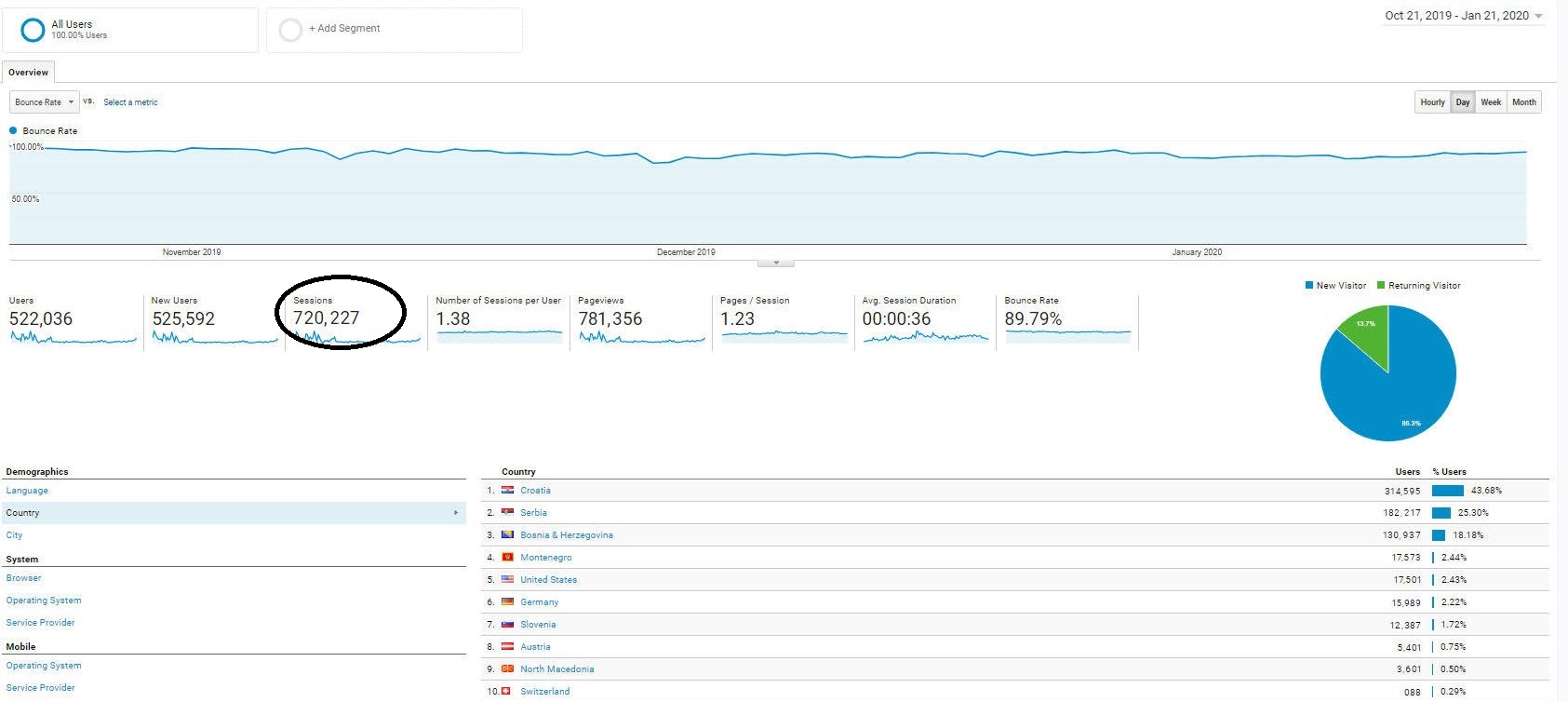The height and width of the screenshot is (702, 1568).
Task: Click the Croatia flag icon
Action: (x=507, y=491)
